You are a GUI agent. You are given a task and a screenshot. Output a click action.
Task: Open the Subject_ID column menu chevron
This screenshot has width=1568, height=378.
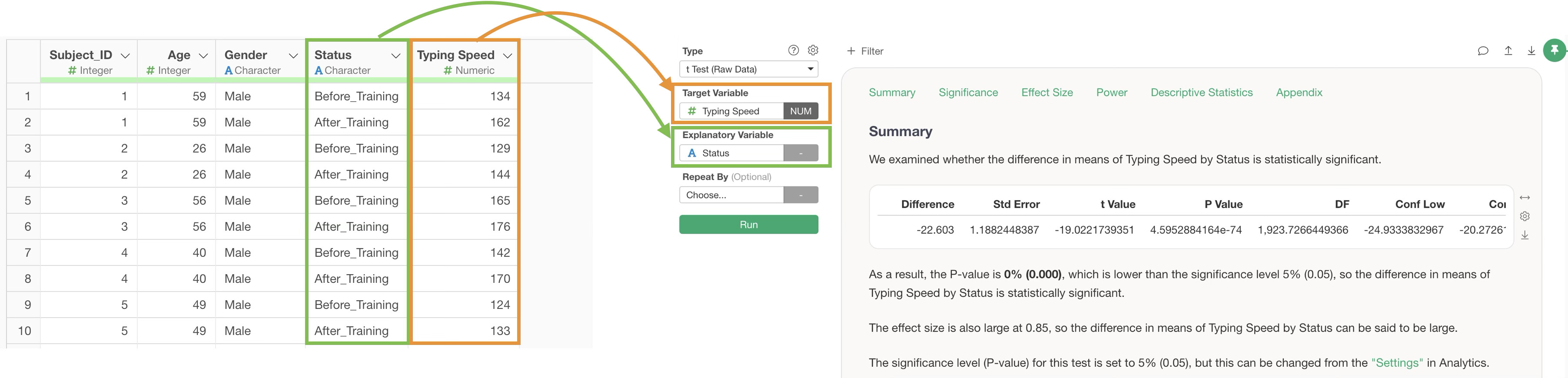pyautogui.click(x=126, y=55)
